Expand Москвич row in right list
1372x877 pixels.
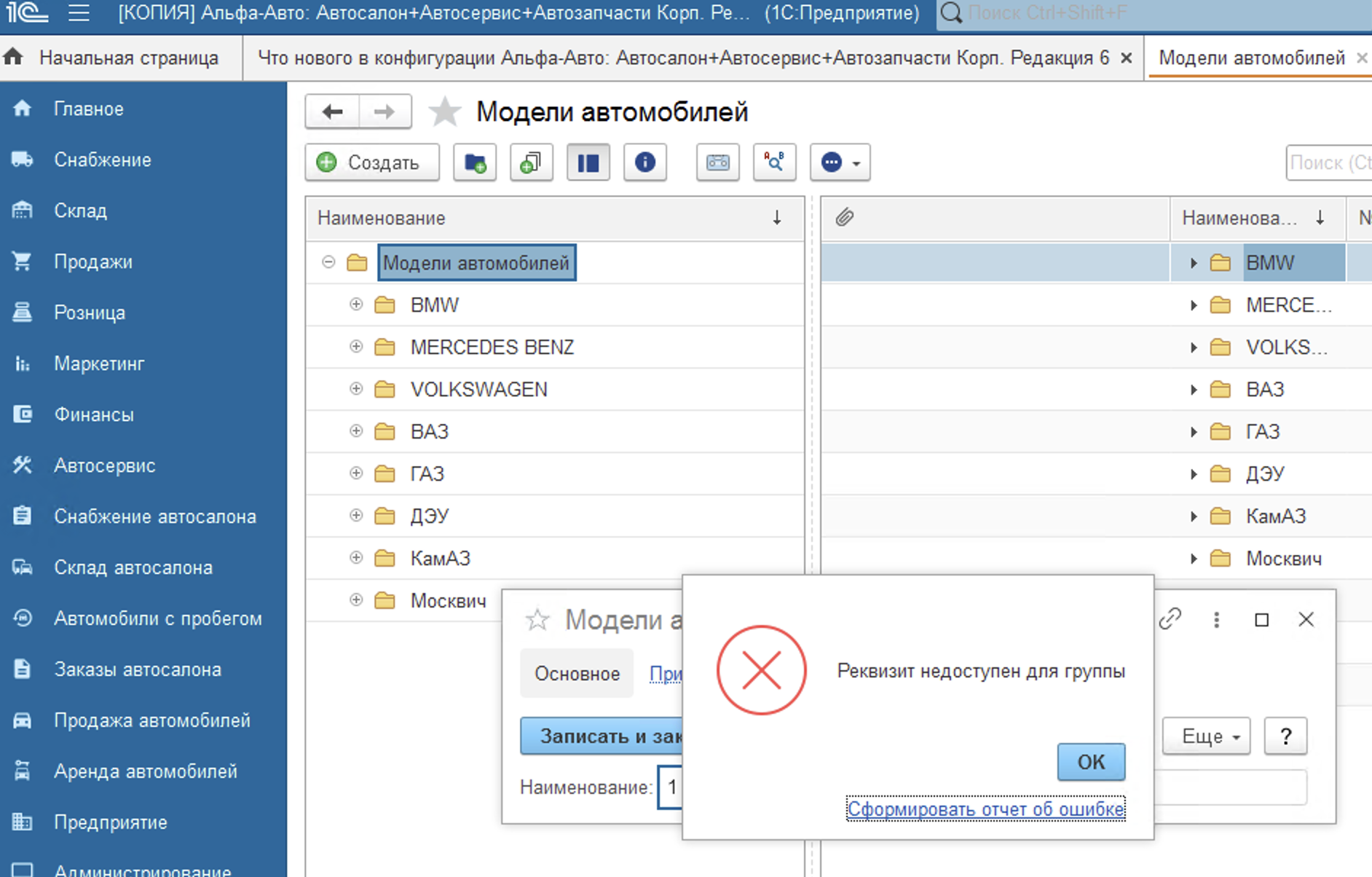pos(1193,559)
